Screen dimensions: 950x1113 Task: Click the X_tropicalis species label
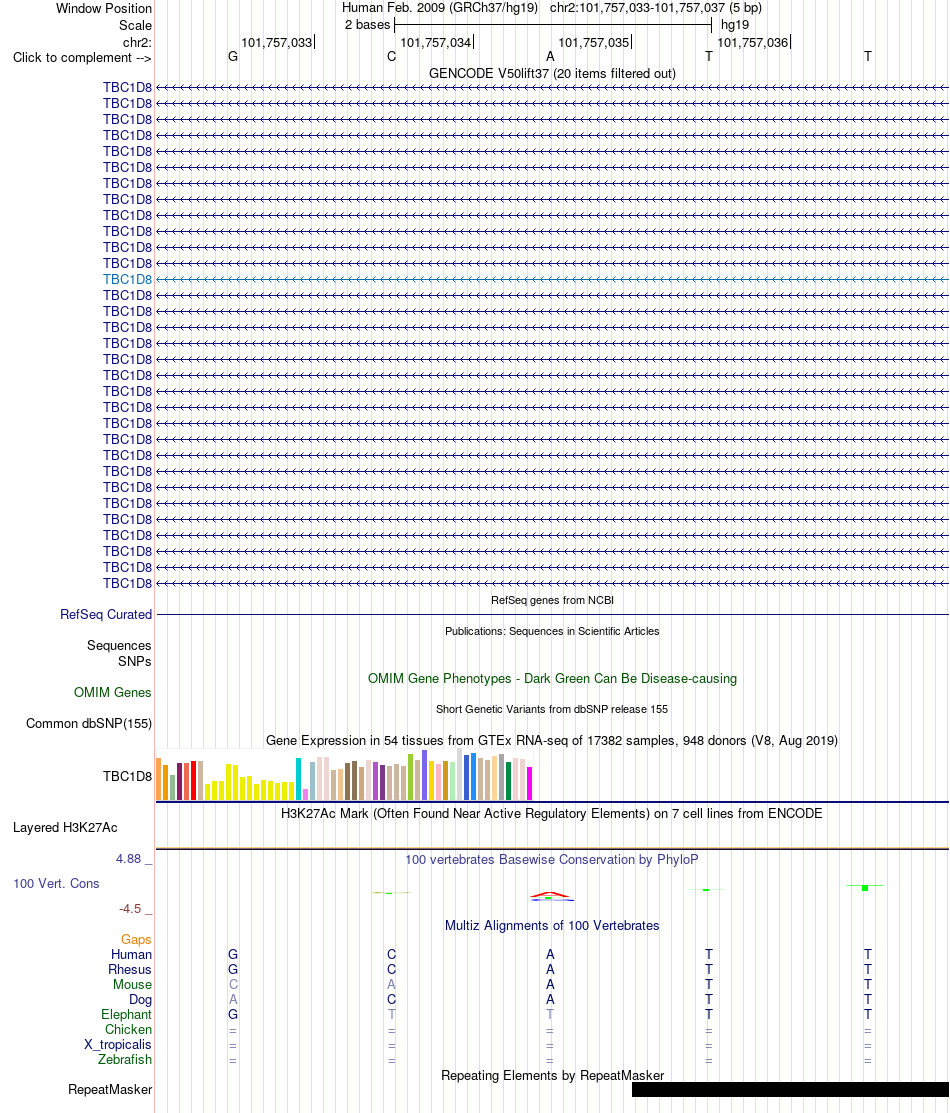(x=118, y=1044)
